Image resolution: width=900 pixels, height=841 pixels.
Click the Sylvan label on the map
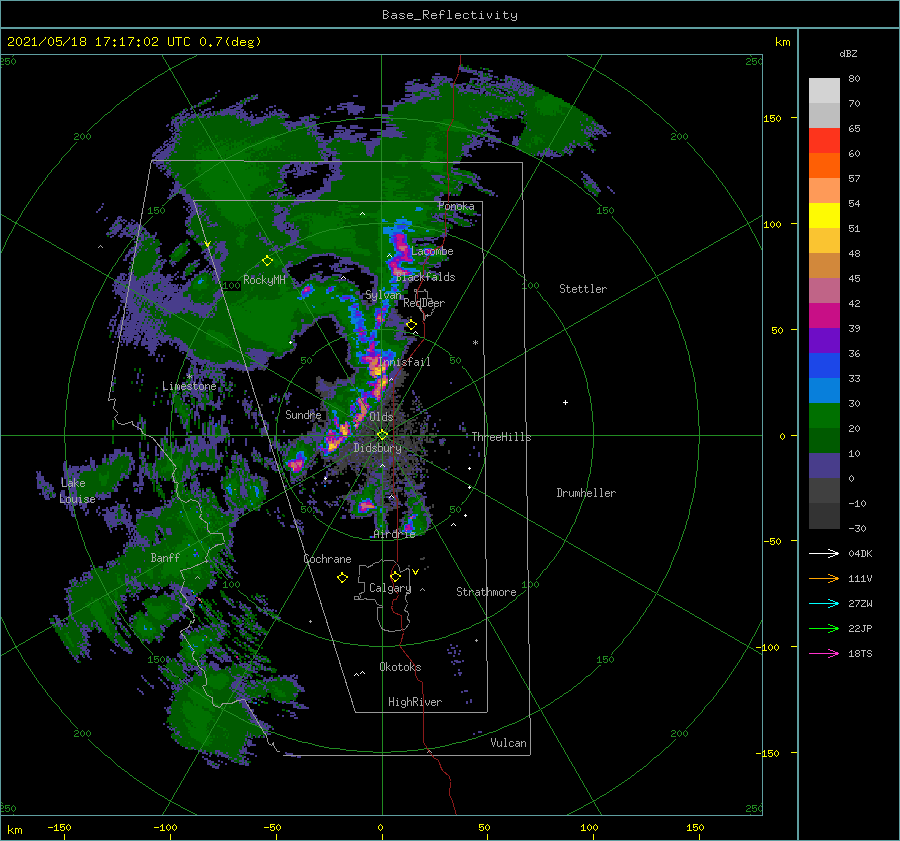pyautogui.click(x=383, y=295)
